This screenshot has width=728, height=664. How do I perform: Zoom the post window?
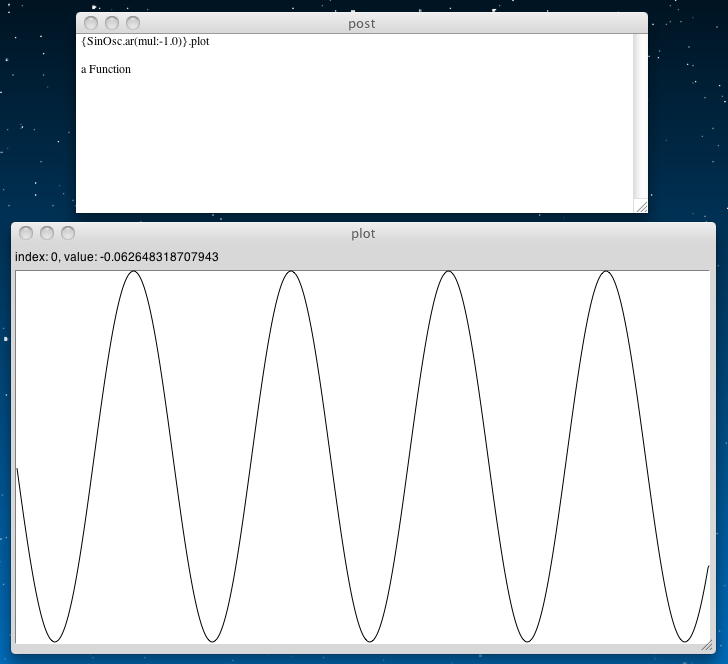coord(133,23)
